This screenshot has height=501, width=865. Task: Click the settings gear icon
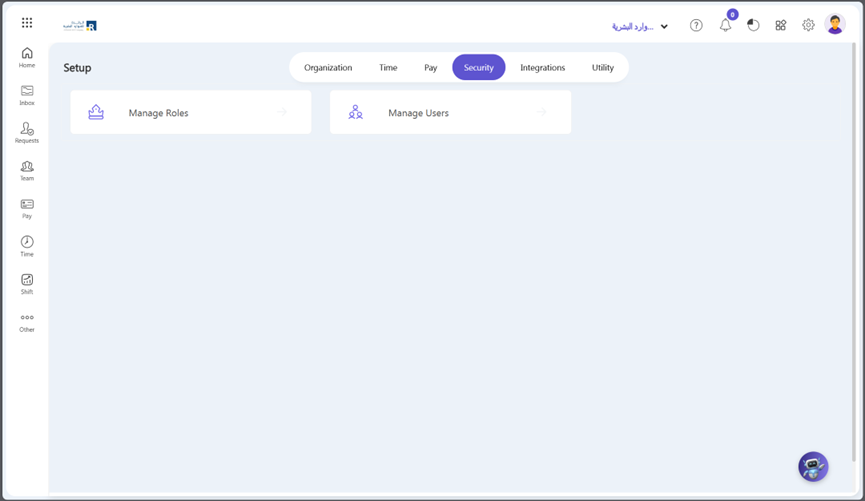[x=808, y=26]
